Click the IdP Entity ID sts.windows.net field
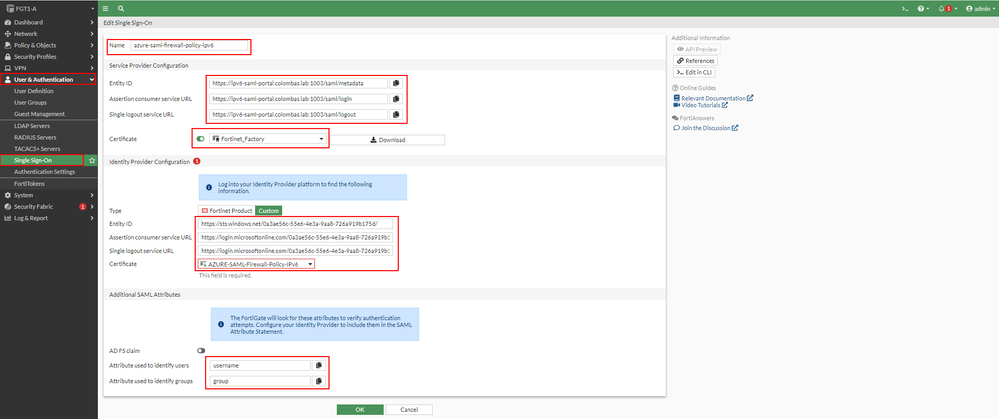 point(295,224)
